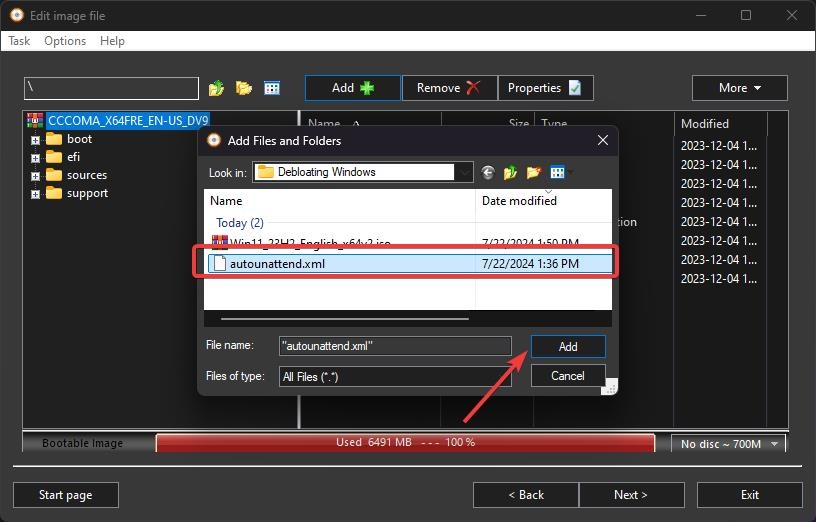
Task: Click the new folder icon in main toolbar
Action: tap(244, 88)
